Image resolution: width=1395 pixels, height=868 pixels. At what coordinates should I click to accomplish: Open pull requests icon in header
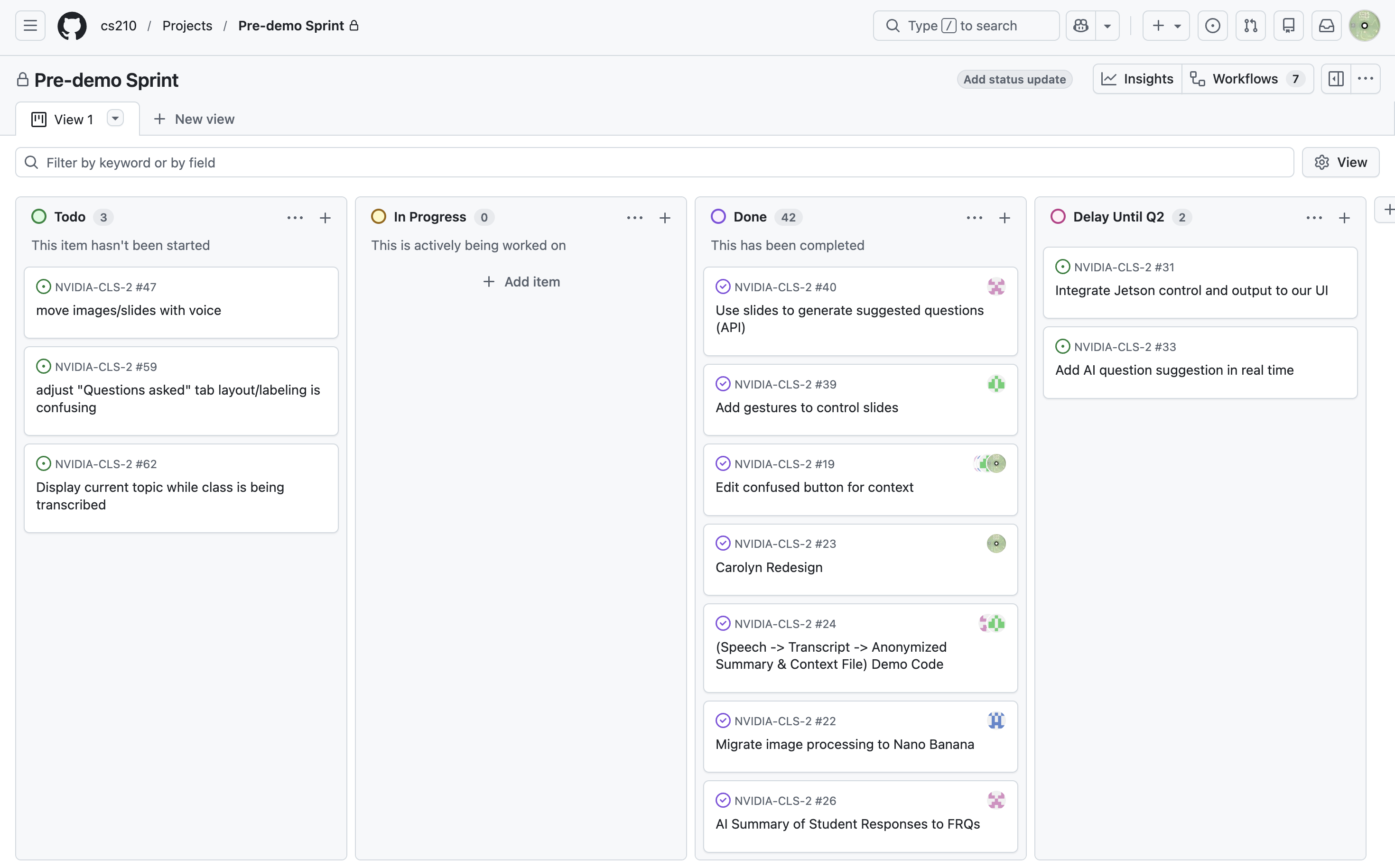coord(1250,26)
